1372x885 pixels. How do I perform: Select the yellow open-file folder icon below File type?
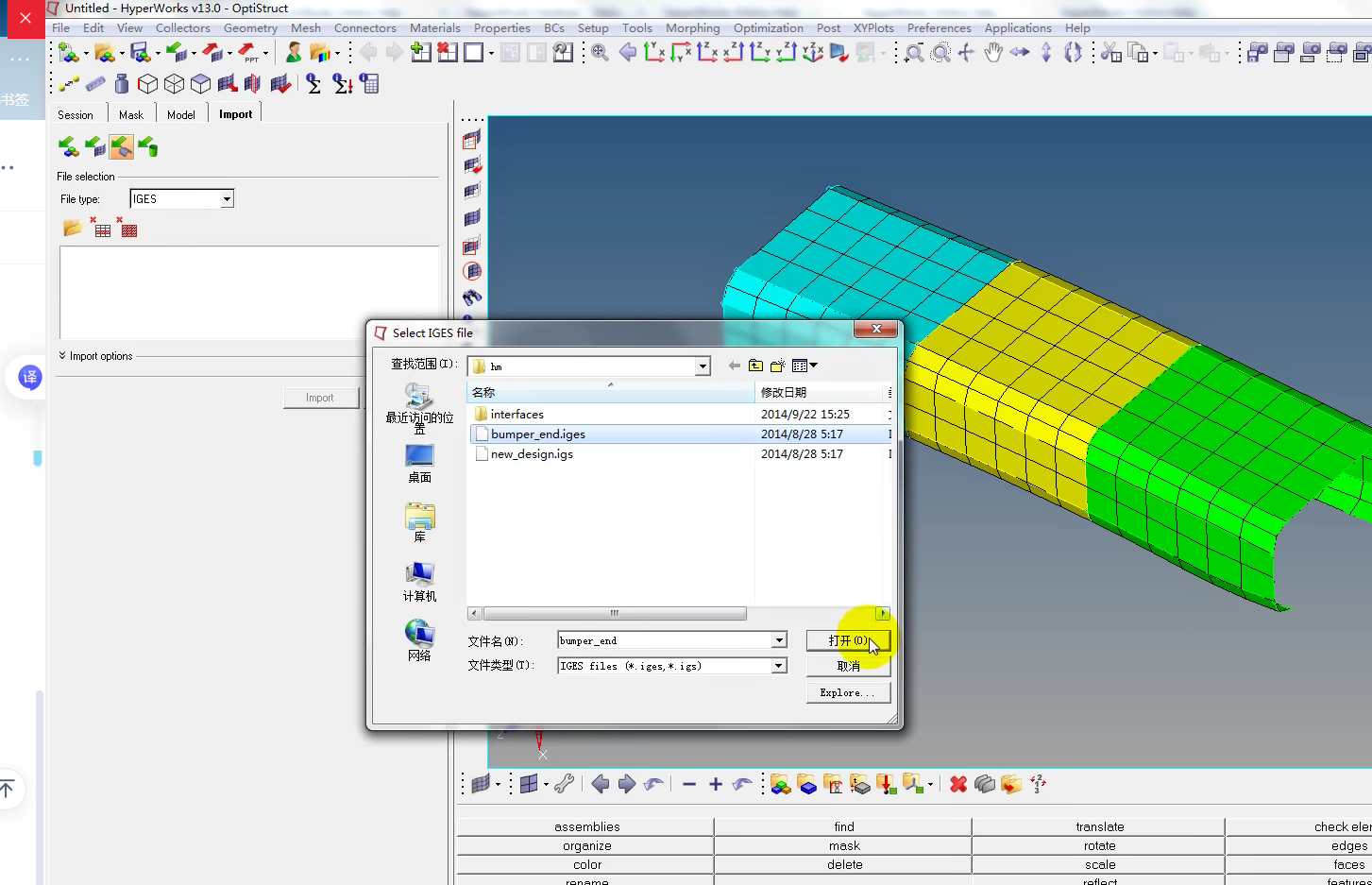click(71, 226)
